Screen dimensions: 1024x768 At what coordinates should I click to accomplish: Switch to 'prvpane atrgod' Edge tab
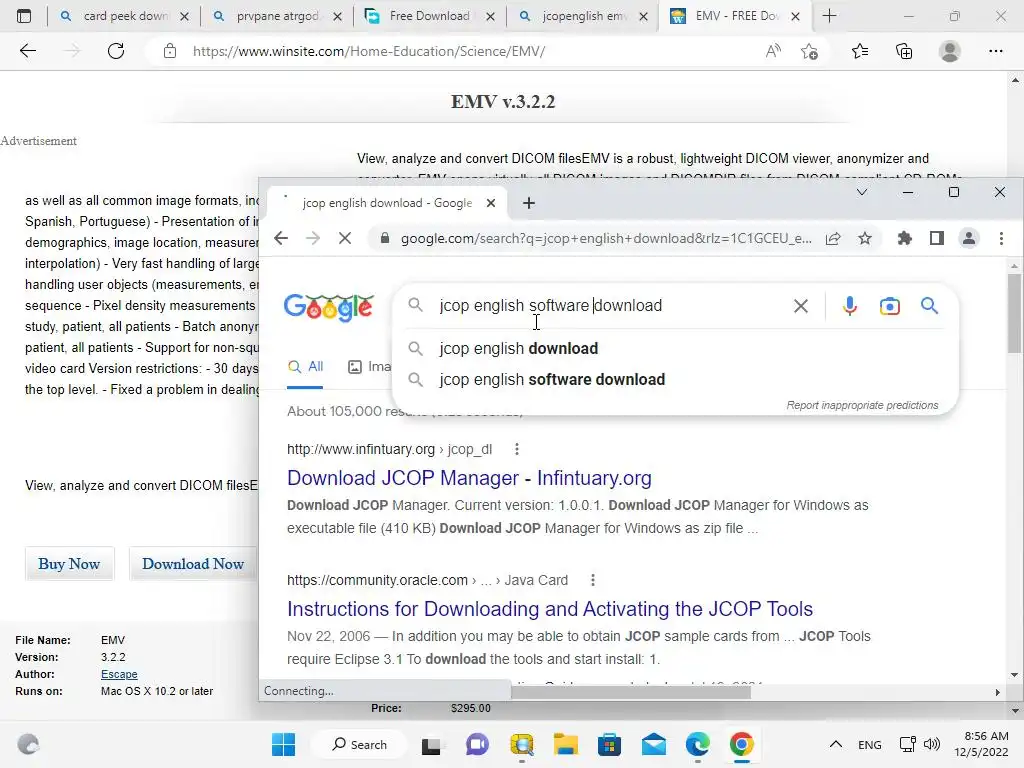point(278,16)
